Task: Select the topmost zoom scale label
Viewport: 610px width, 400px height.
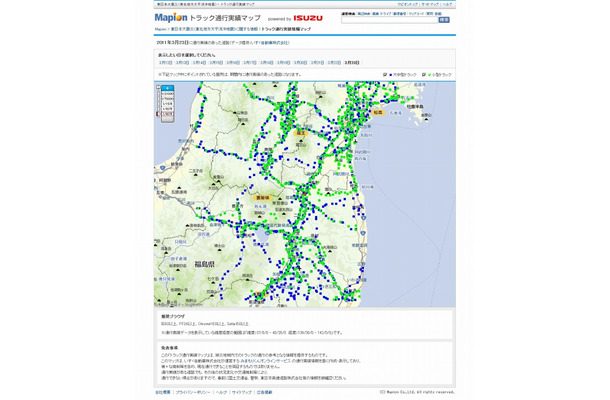Action: pos(168,94)
